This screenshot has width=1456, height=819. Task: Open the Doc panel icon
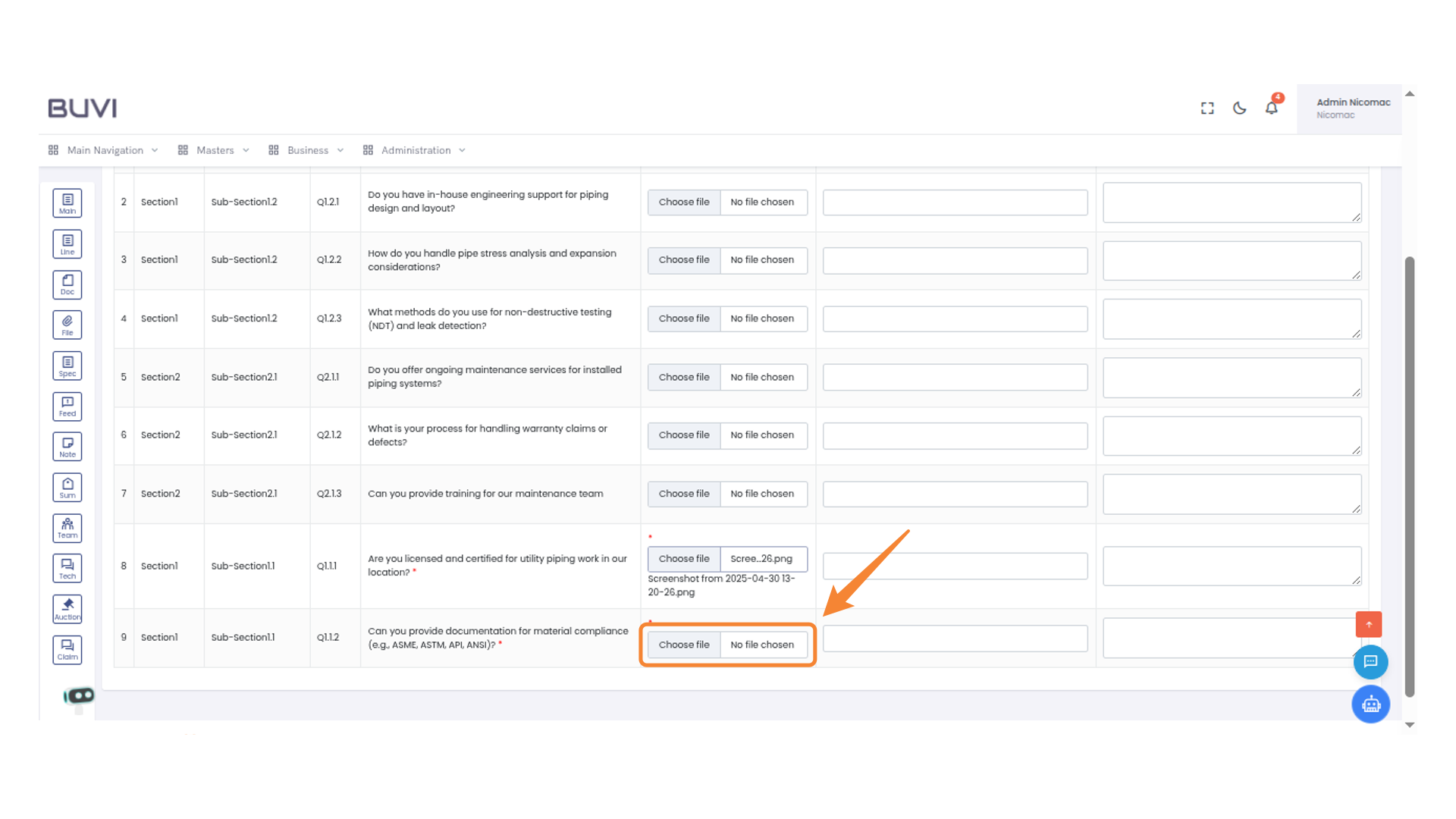[x=67, y=284]
